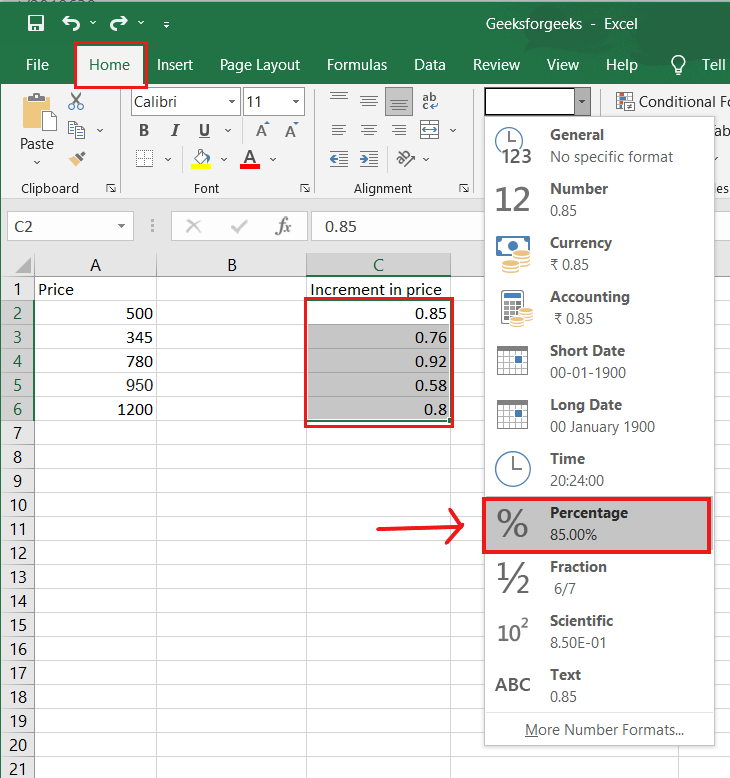This screenshot has height=778, width=730.
Task: Open the Calibri font name dropdown
Action: (x=232, y=101)
